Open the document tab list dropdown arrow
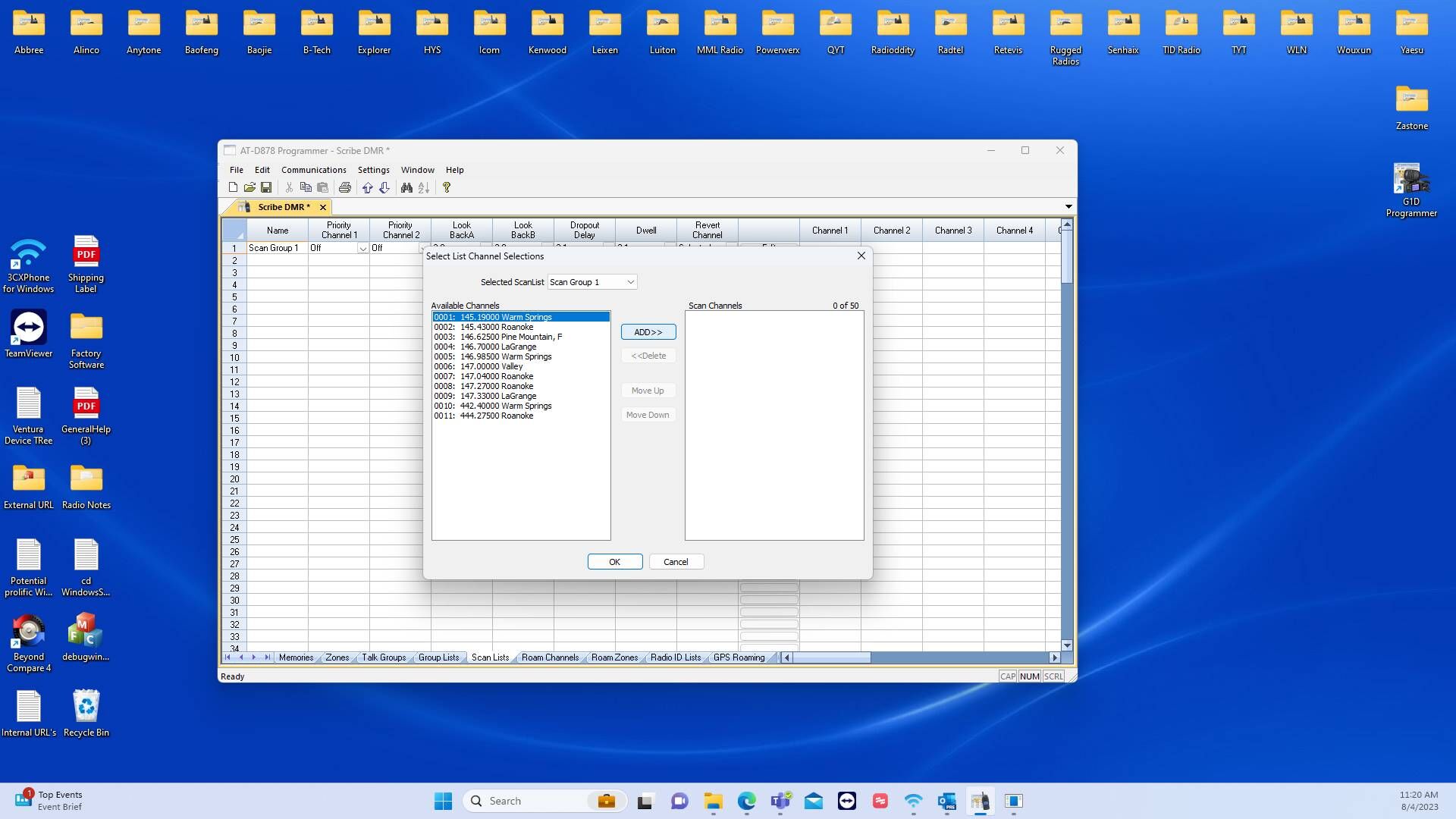This screenshot has height=819, width=1456. (1068, 207)
